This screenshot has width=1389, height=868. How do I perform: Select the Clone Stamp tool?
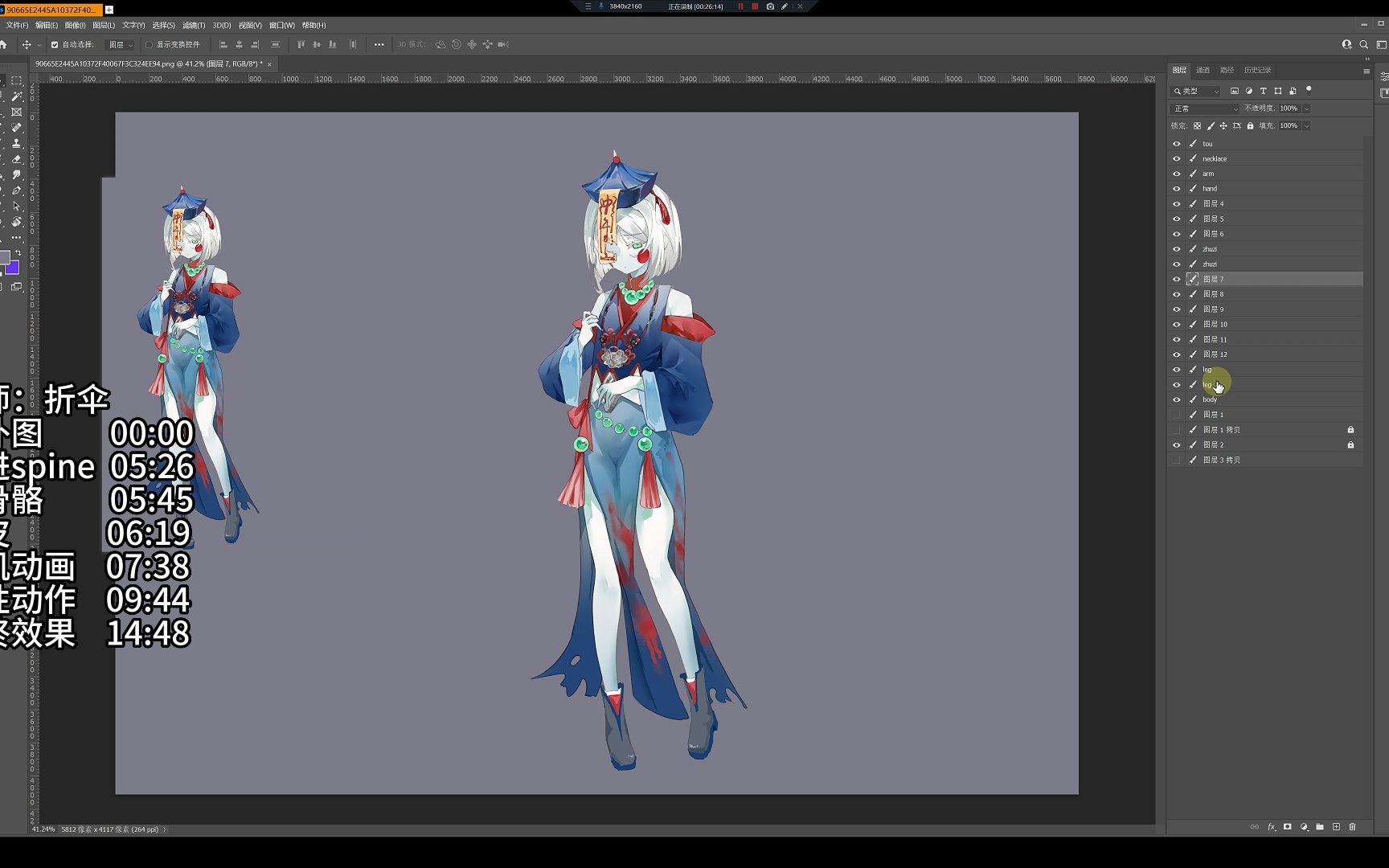pyautogui.click(x=16, y=144)
